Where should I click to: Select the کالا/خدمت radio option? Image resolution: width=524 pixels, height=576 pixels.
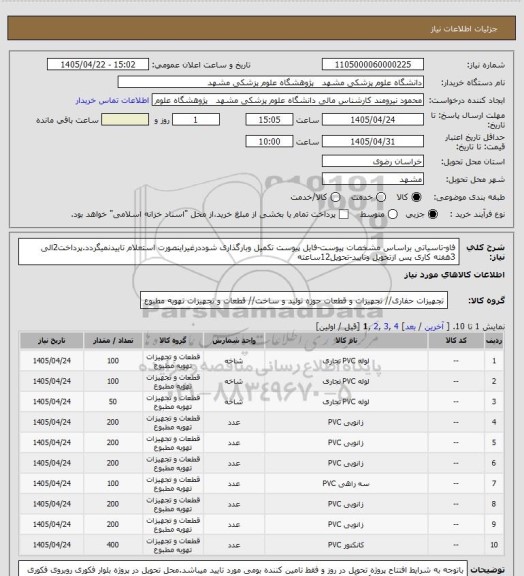pos(335,197)
